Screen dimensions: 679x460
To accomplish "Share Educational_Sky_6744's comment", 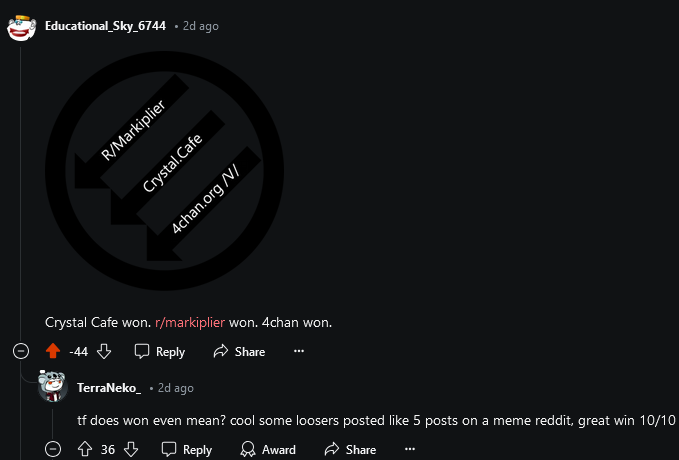I will pyautogui.click(x=239, y=351).
